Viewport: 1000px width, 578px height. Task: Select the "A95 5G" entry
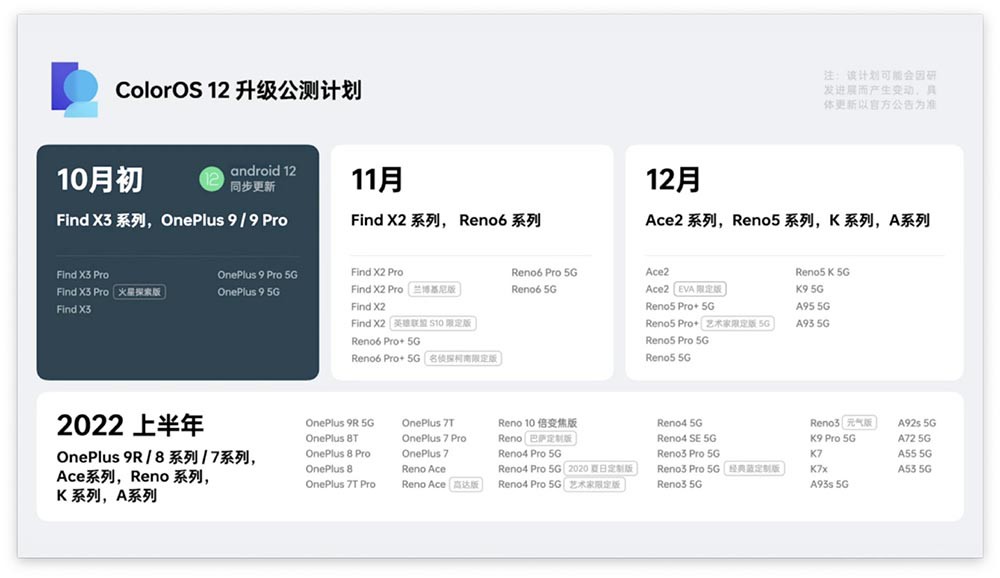pos(812,306)
